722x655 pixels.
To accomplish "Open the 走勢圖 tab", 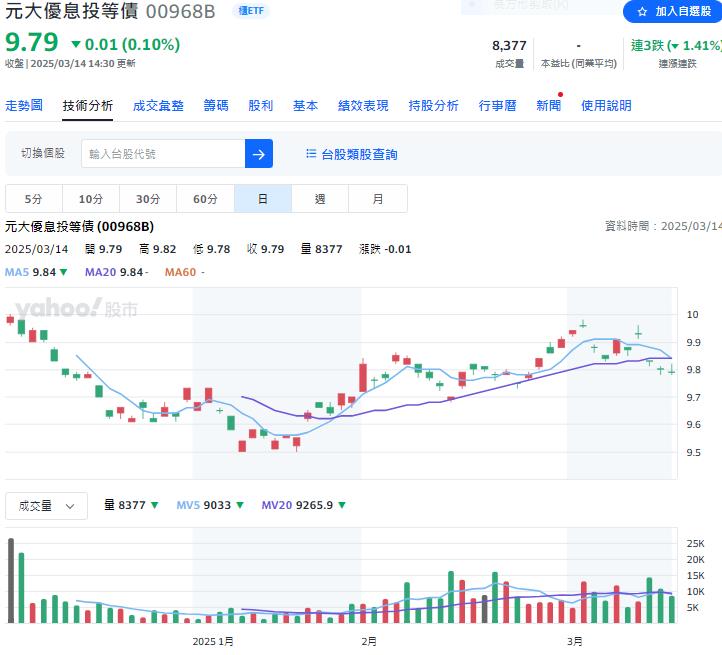I will tap(24, 106).
